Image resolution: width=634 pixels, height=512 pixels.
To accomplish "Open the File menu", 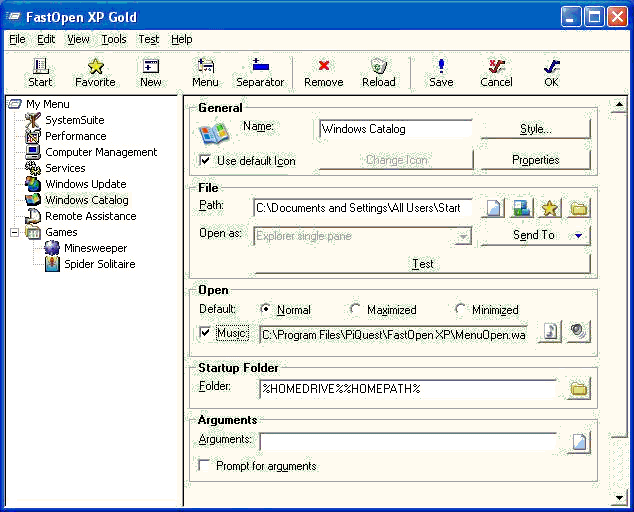I will point(17,39).
